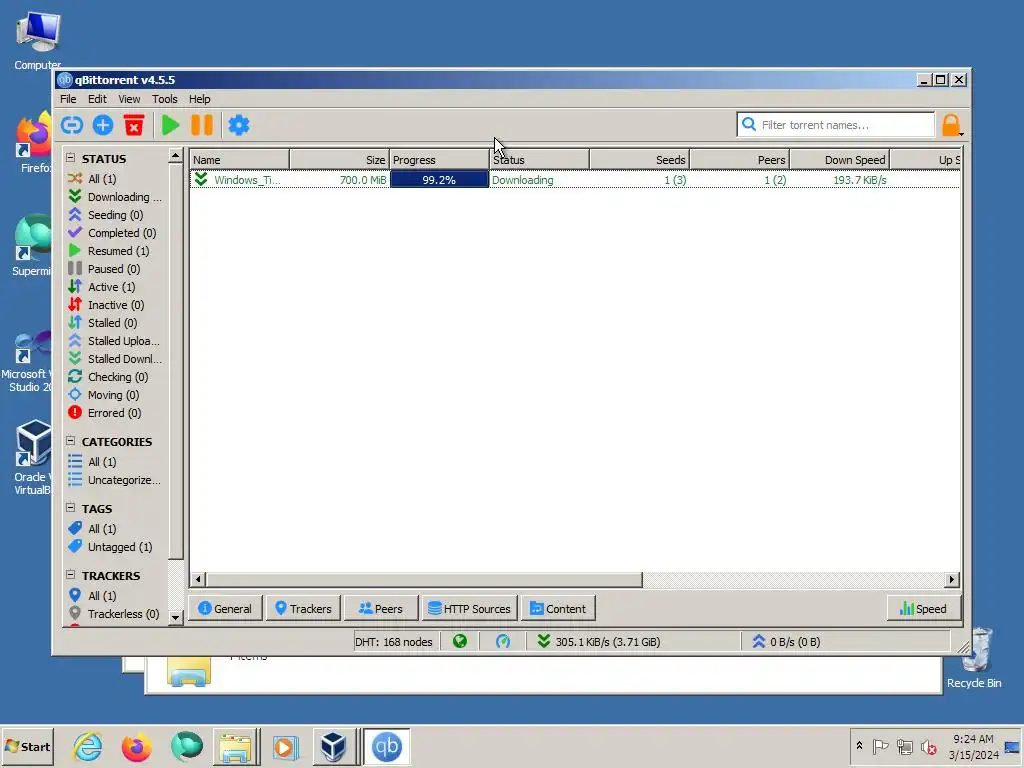Click the Add Torrent File plus icon
This screenshot has height=768, width=1024.
pos(103,125)
